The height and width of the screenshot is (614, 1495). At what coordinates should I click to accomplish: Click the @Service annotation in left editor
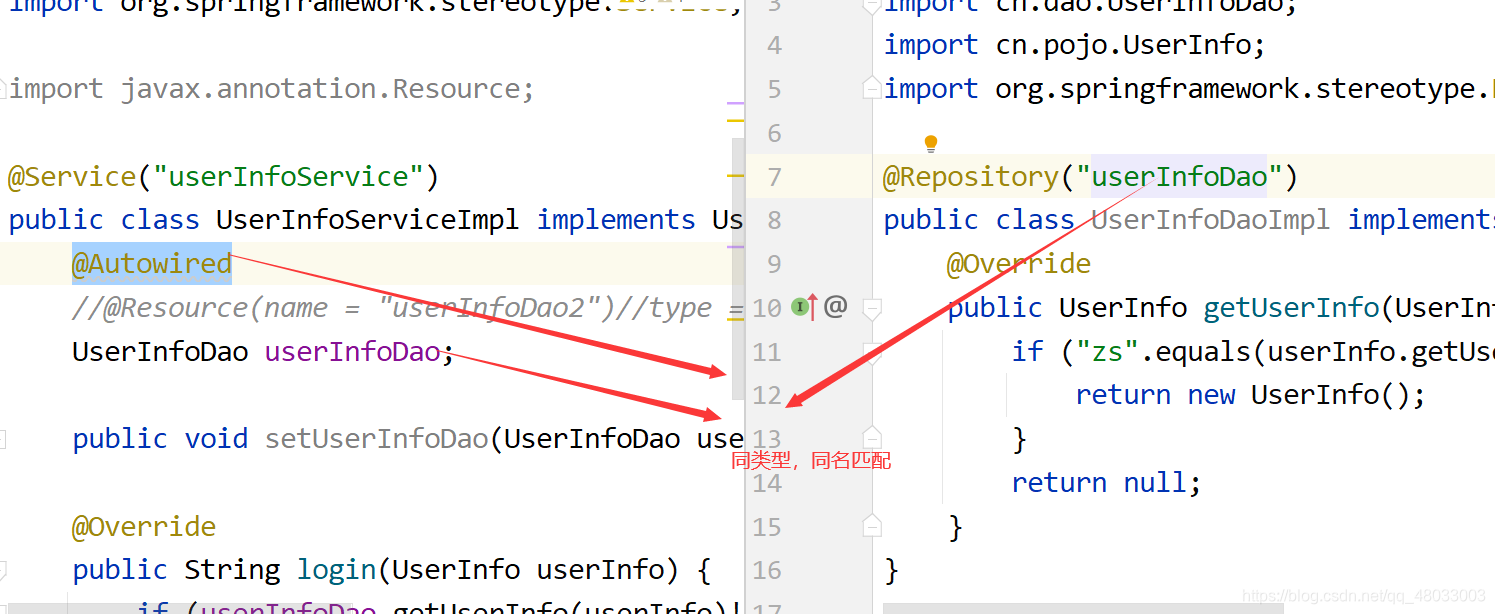click(x=72, y=177)
